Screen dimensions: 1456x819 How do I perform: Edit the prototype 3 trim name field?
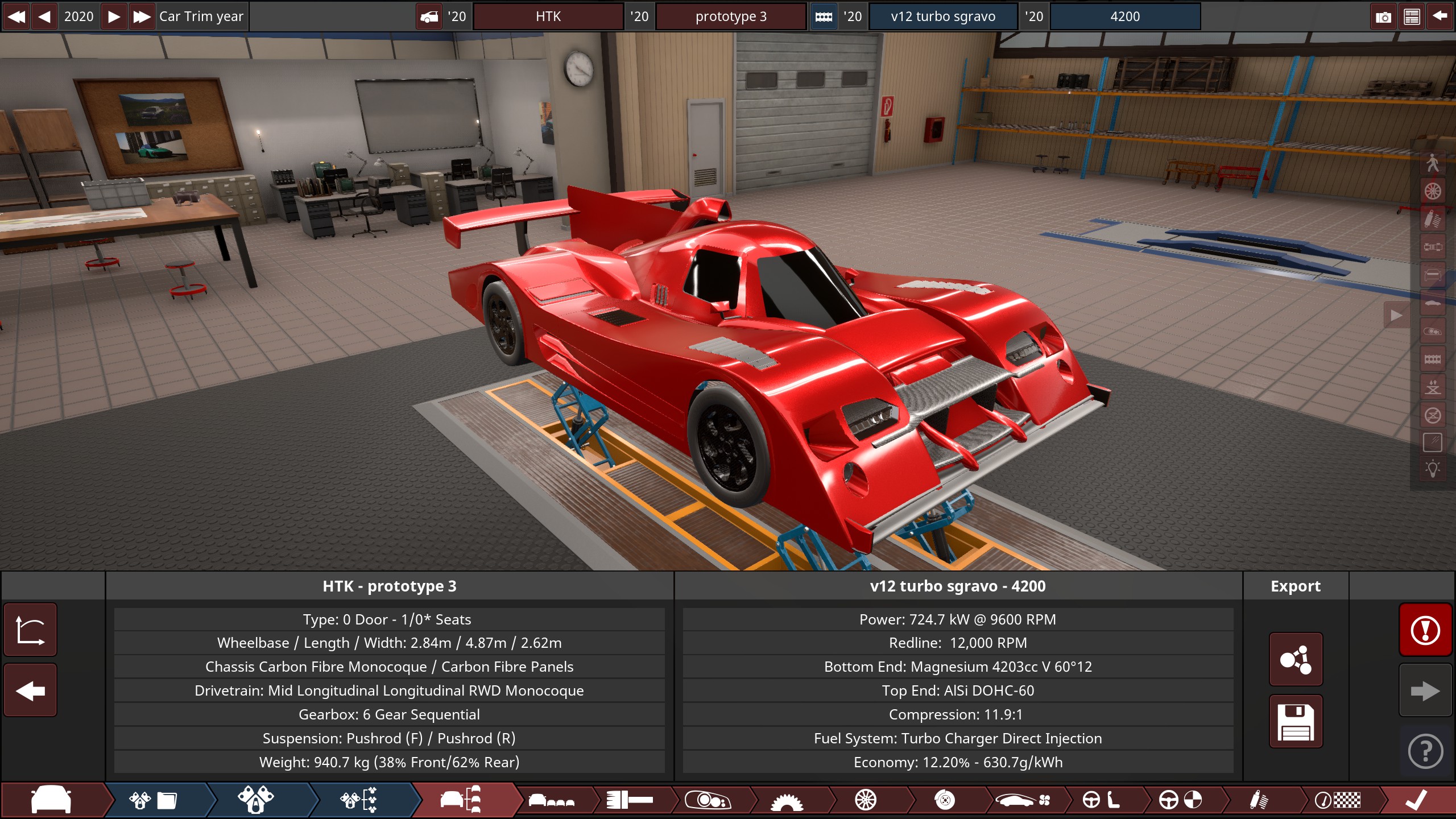(731, 16)
